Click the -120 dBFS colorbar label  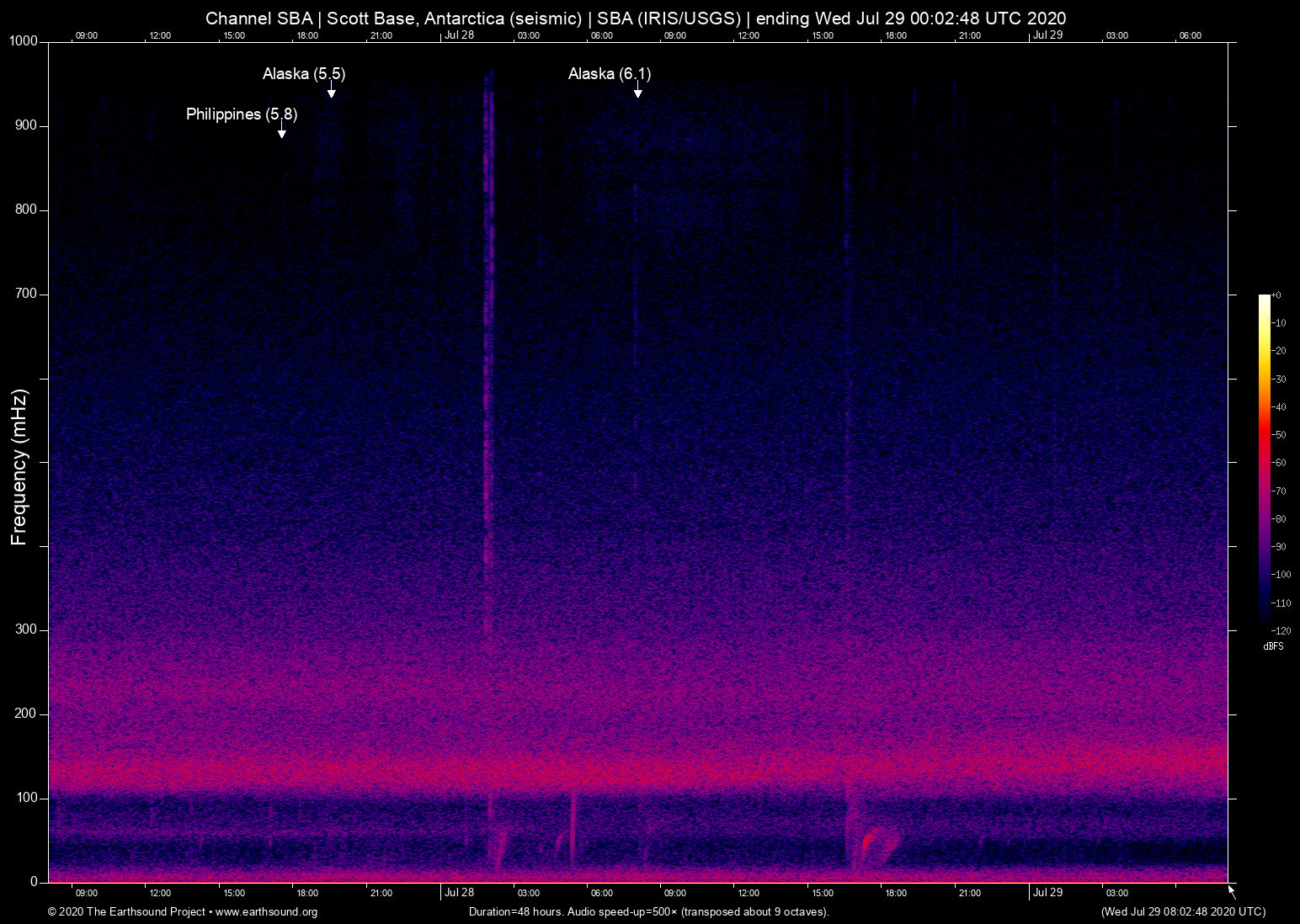[1283, 631]
